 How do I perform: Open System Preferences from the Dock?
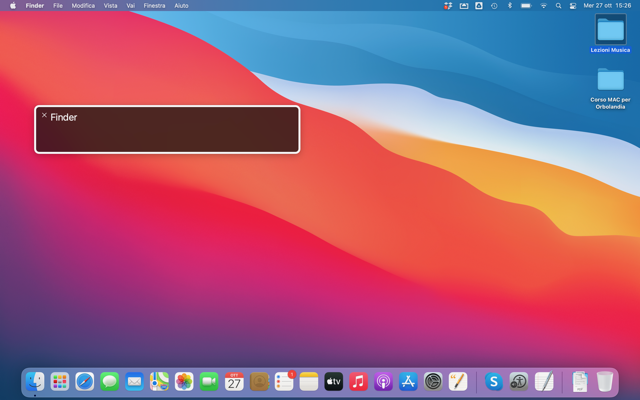[x=433, y=382]
